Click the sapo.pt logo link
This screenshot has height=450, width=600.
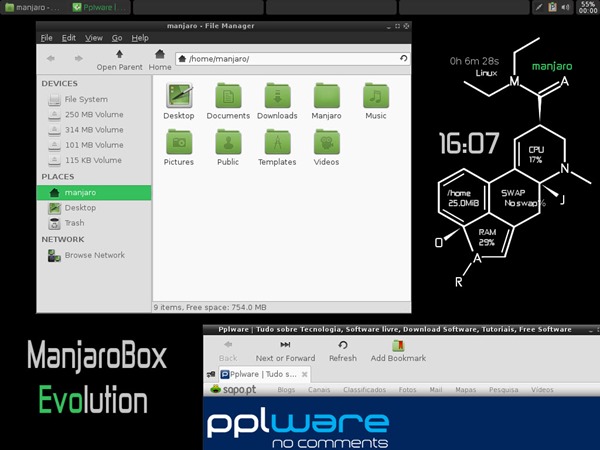(233, 390)
